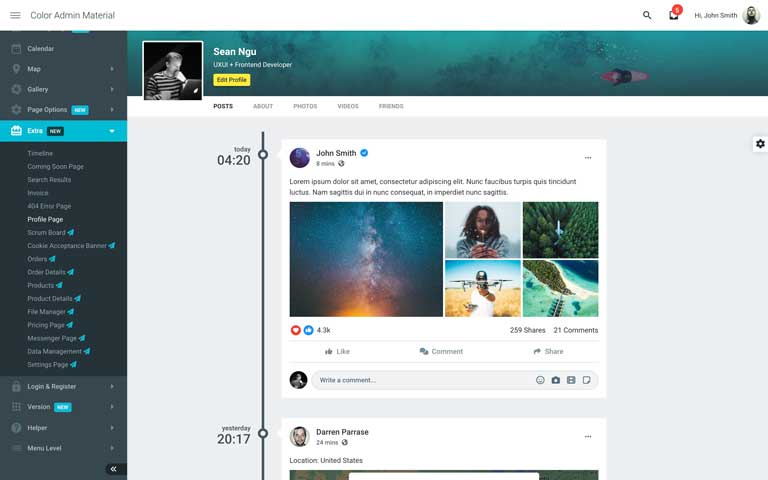Switch to the Photos profile tab

(x=305, y=106)
